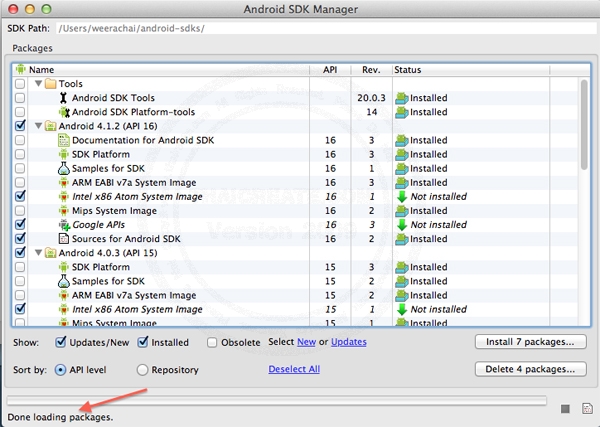The height and width of the screenshot is (427, 600).
Task: Click the Status column header
Action: (471, 70)
